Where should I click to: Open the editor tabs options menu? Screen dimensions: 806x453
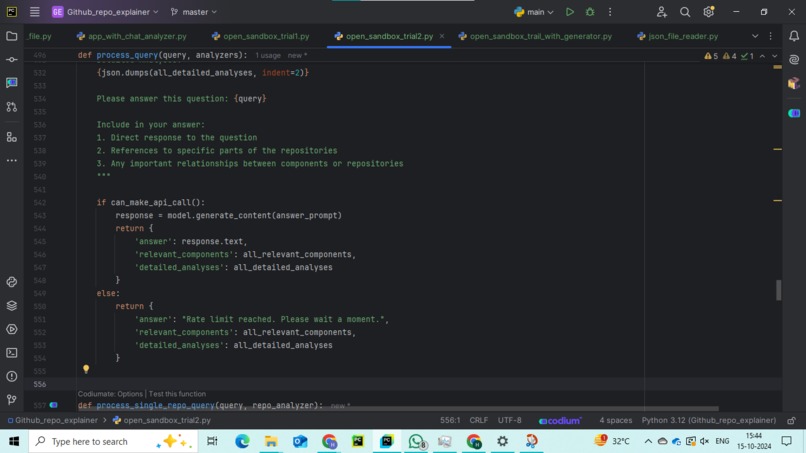(771, 36)
